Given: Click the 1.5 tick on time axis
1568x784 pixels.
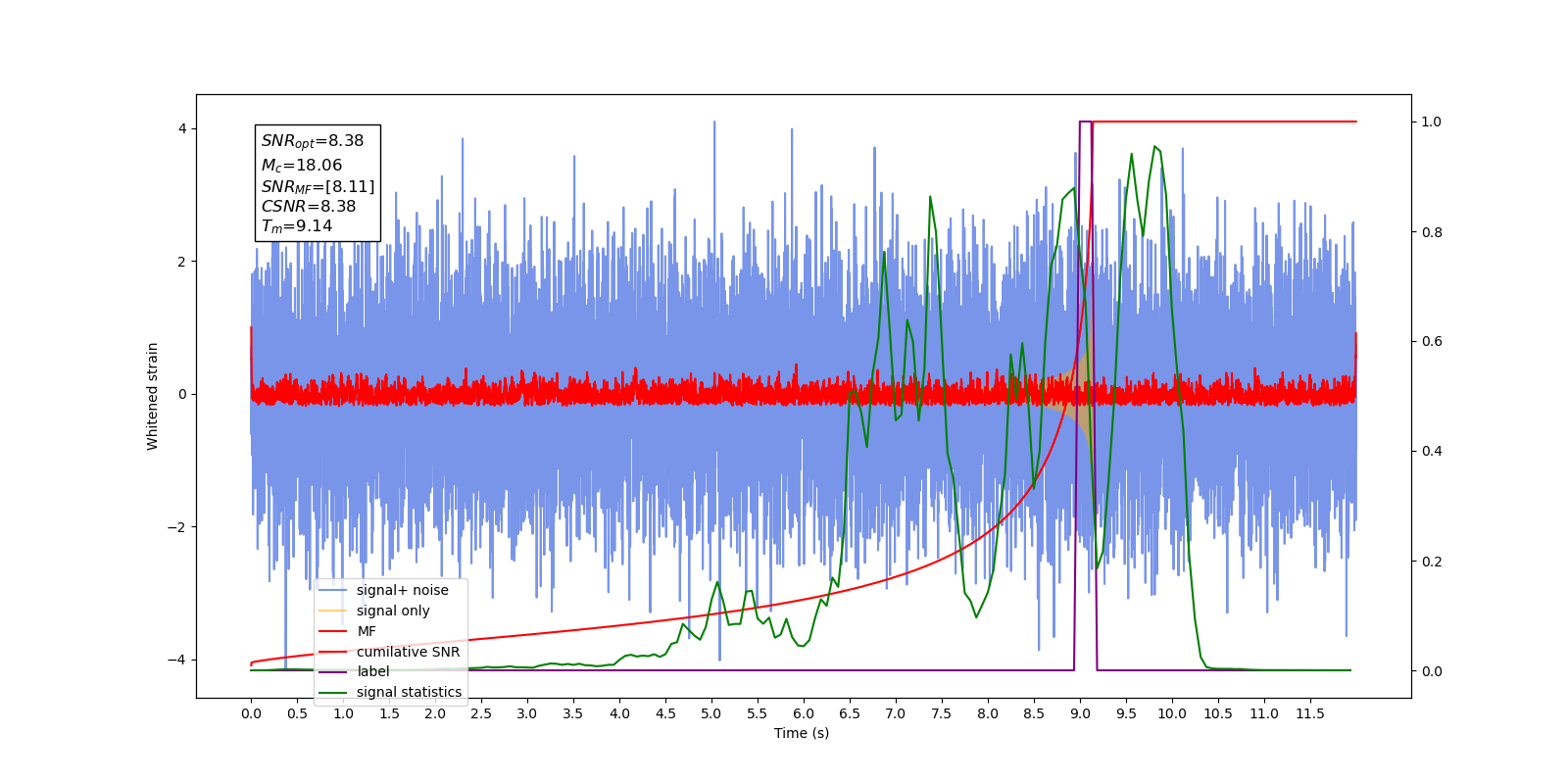Looking at the screenshot, I should (389, 713).
